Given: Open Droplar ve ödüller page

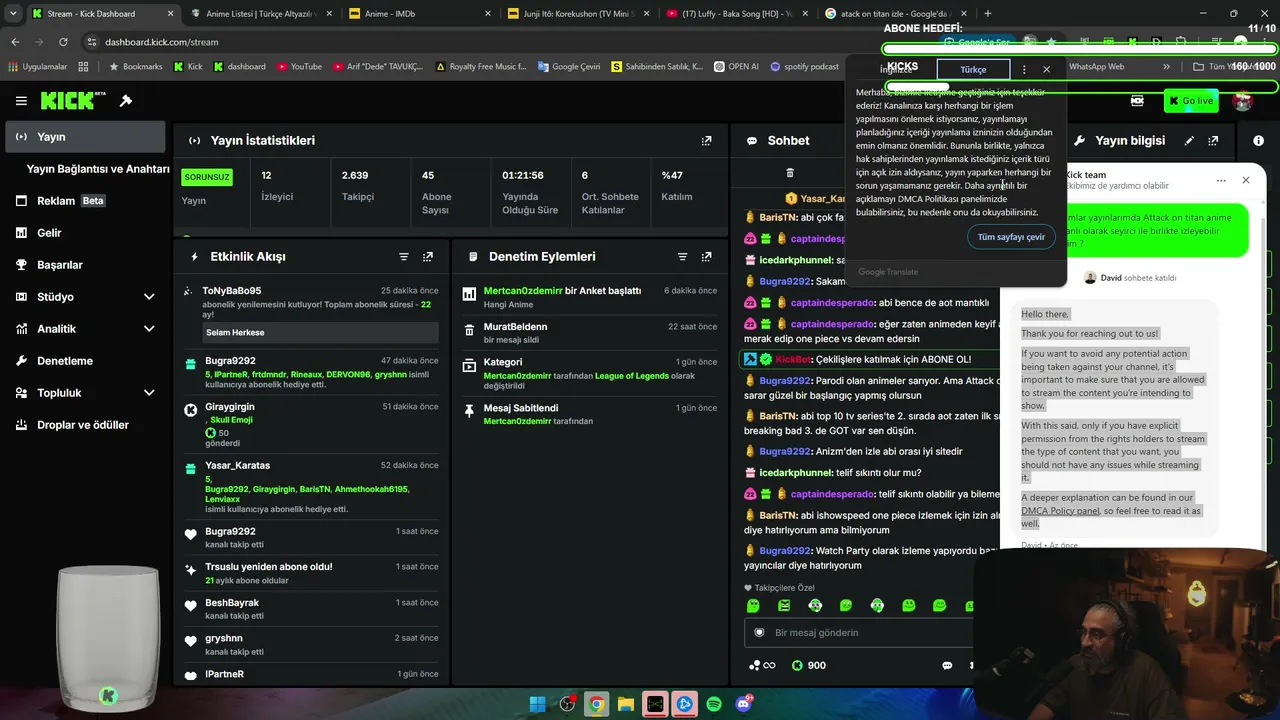Looking at the screenshot, I should [x=85, y=425].
